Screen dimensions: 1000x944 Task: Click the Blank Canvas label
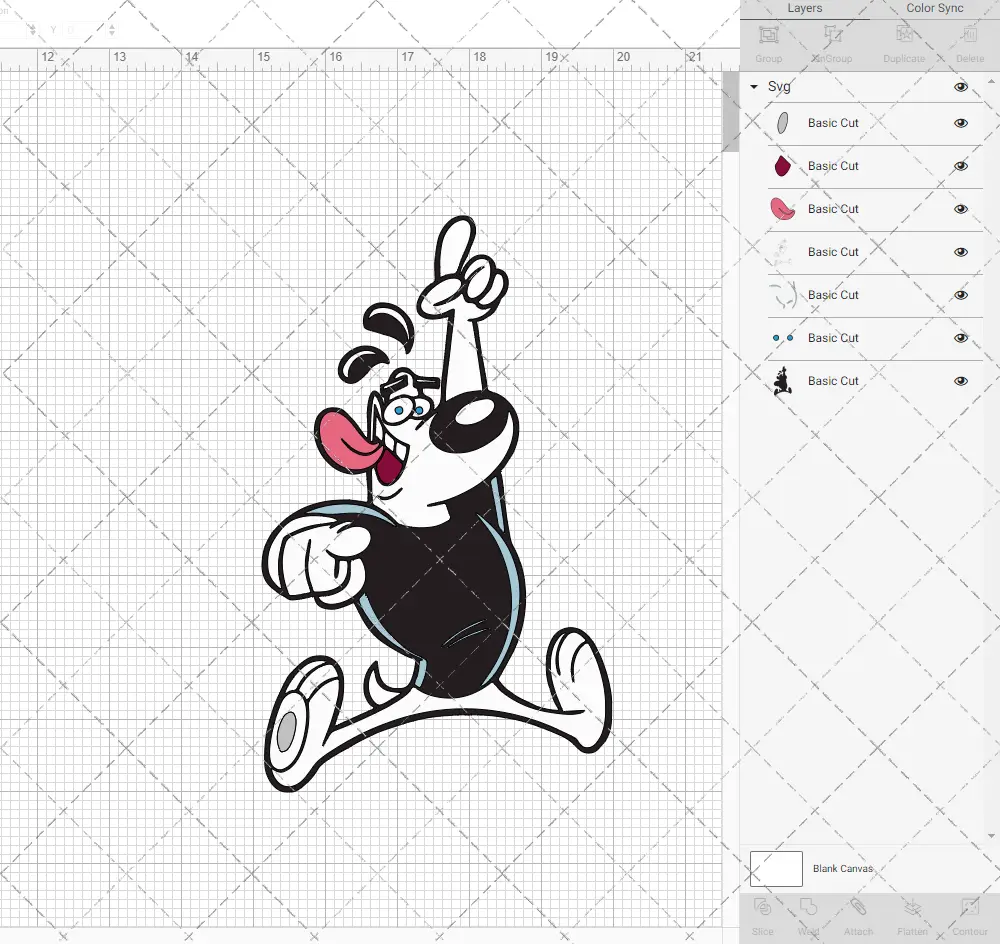pyautogui.click(x=842, y=869)
